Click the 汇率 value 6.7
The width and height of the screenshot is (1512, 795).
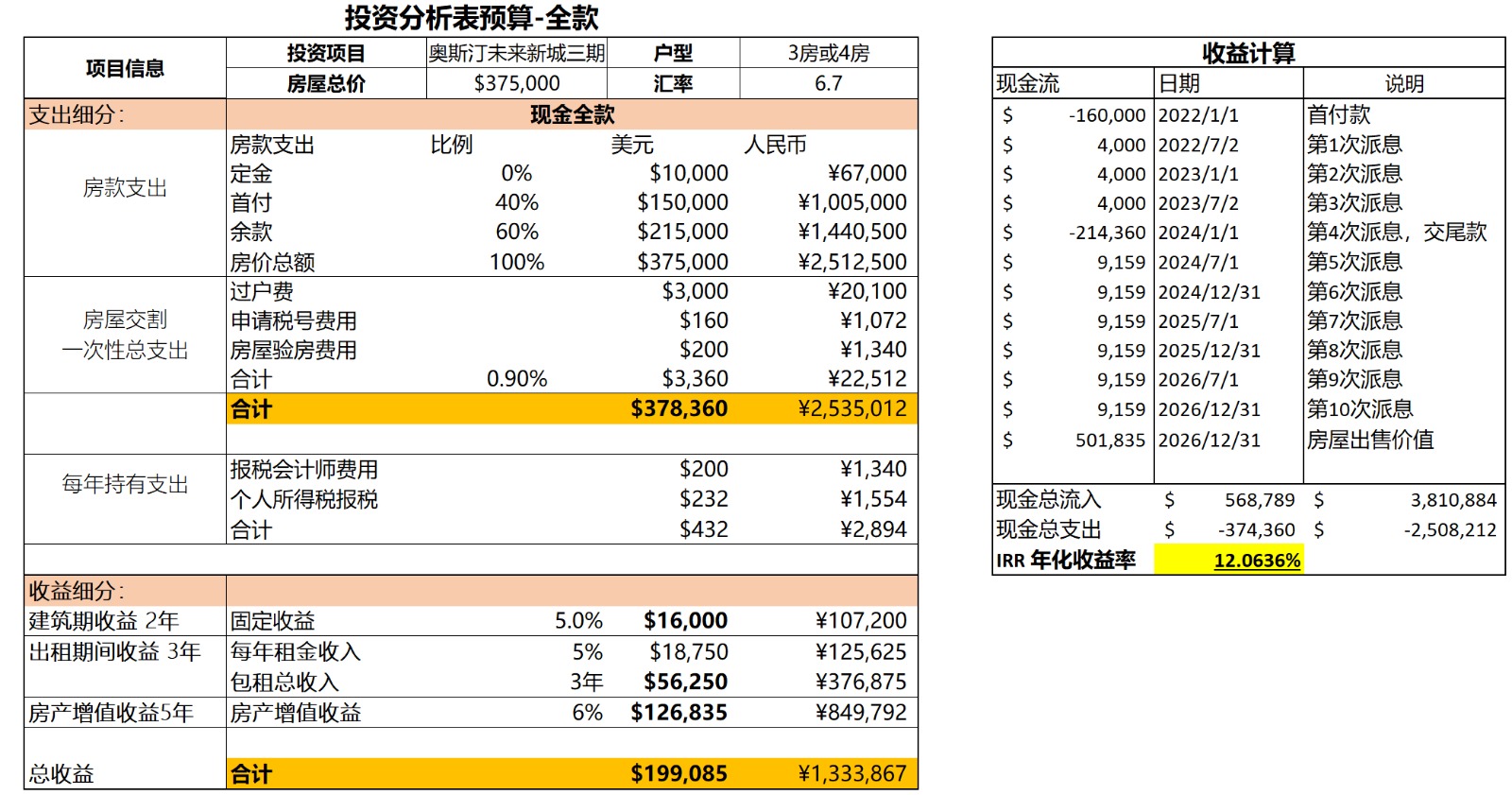pyautogui.click(x=828, y=83)
